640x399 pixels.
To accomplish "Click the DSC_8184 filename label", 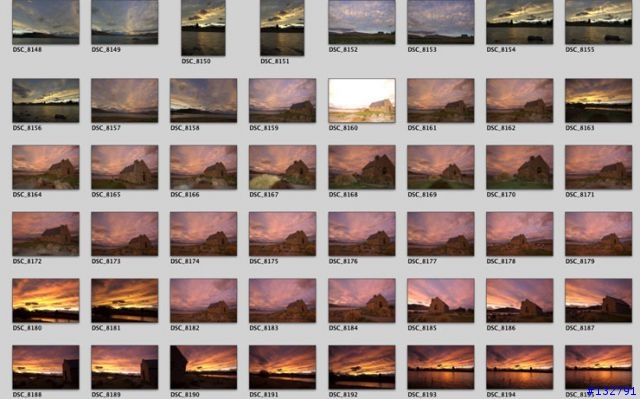I will tap(343, 328).
